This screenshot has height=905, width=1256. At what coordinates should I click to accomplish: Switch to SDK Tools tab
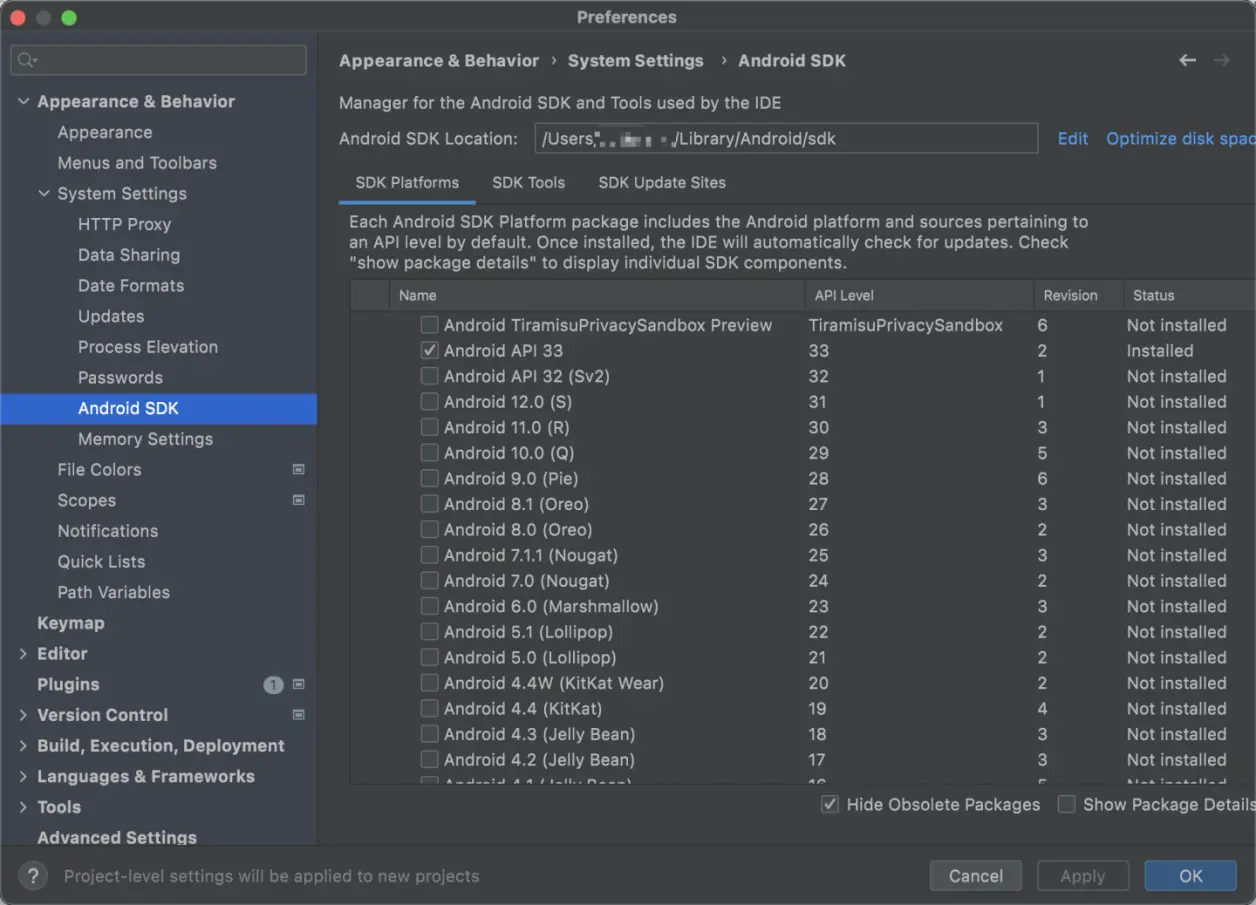529,183
